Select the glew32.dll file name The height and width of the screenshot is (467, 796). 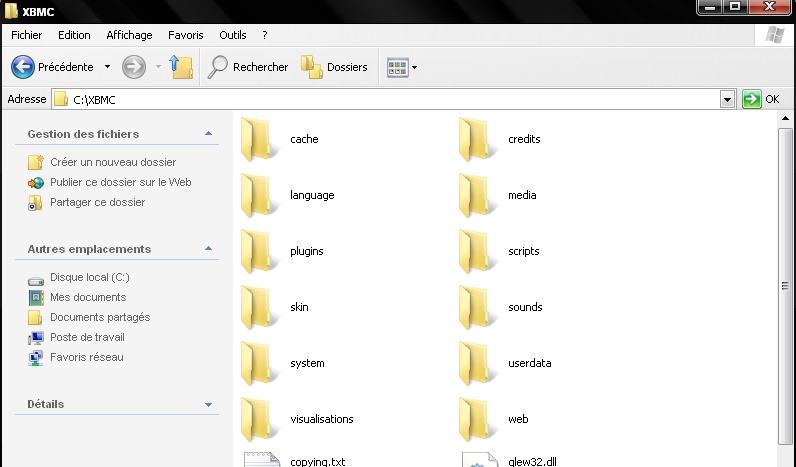[532, 461]
